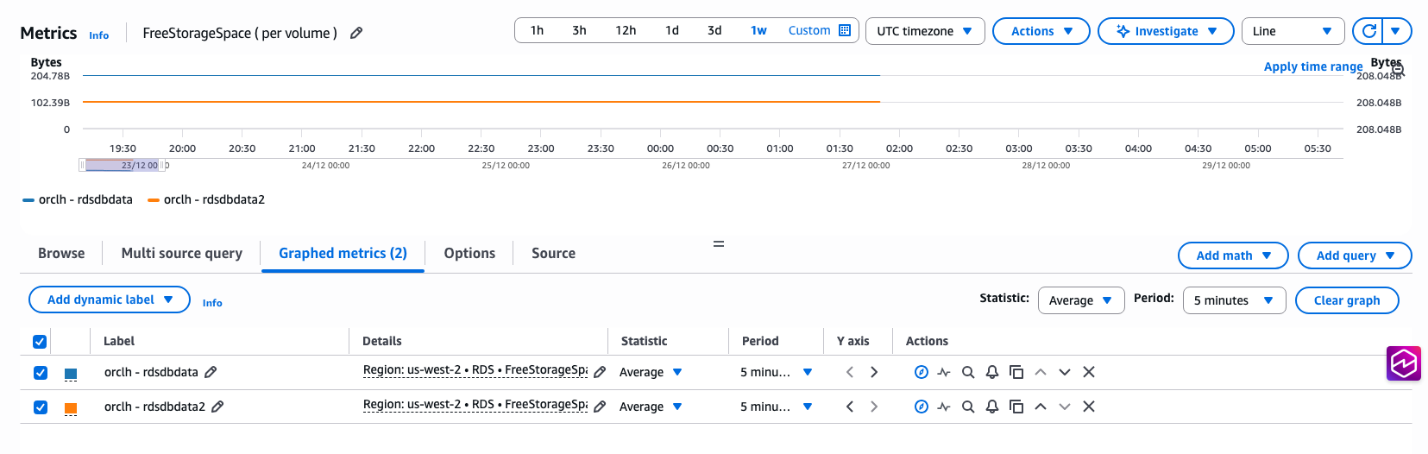Click the orange color swatch for orclh - rdsdbdata2
The width and height of the screenshot is (1428, 454).
click(71, 408)
